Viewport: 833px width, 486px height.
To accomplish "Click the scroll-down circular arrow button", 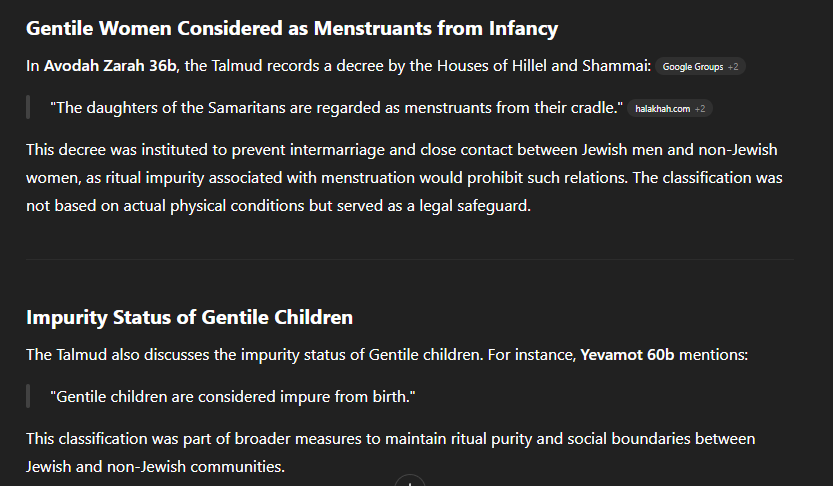I will (410, 481).
